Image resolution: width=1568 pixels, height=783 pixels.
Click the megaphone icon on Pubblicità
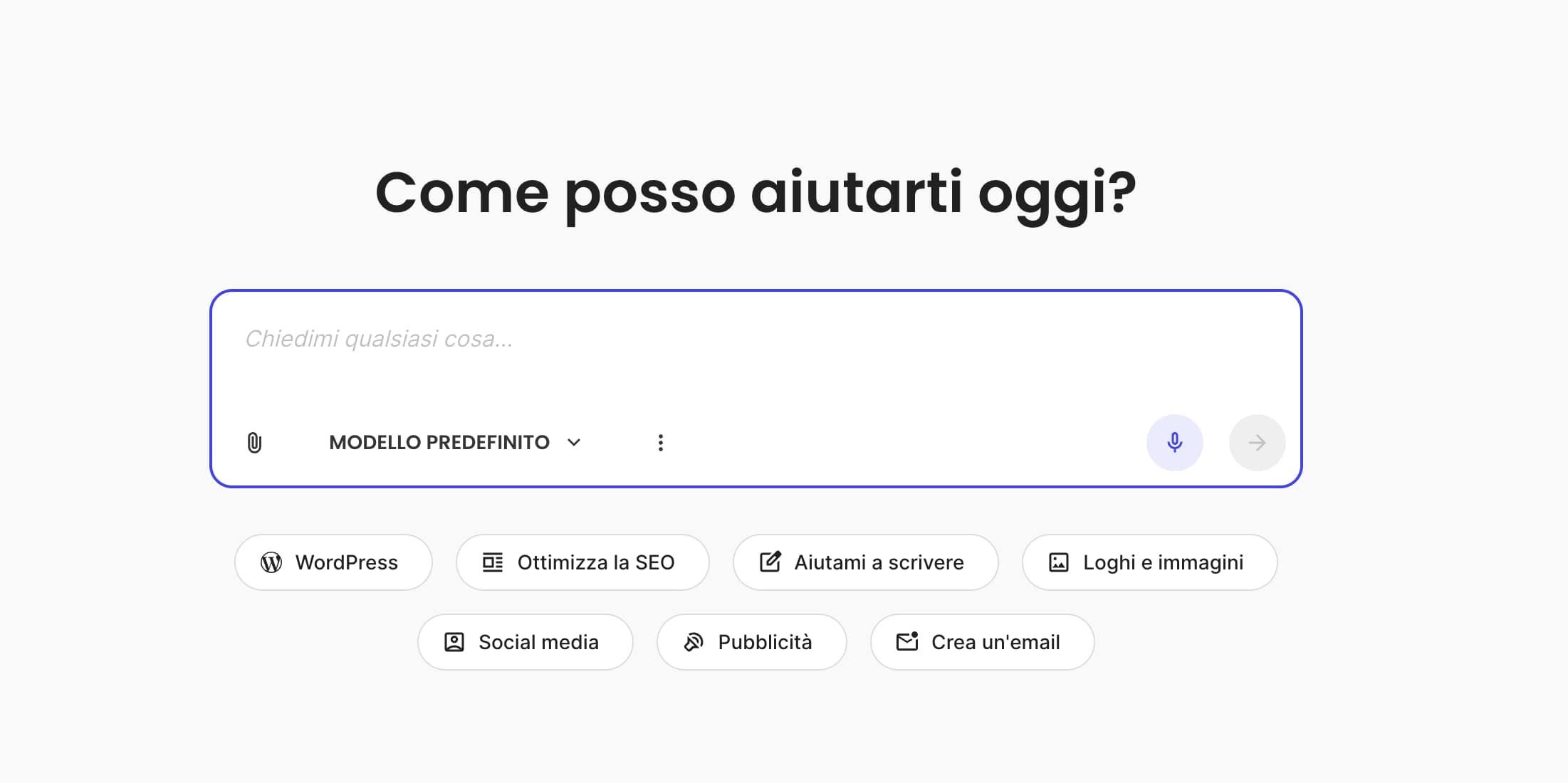[694, 641]
